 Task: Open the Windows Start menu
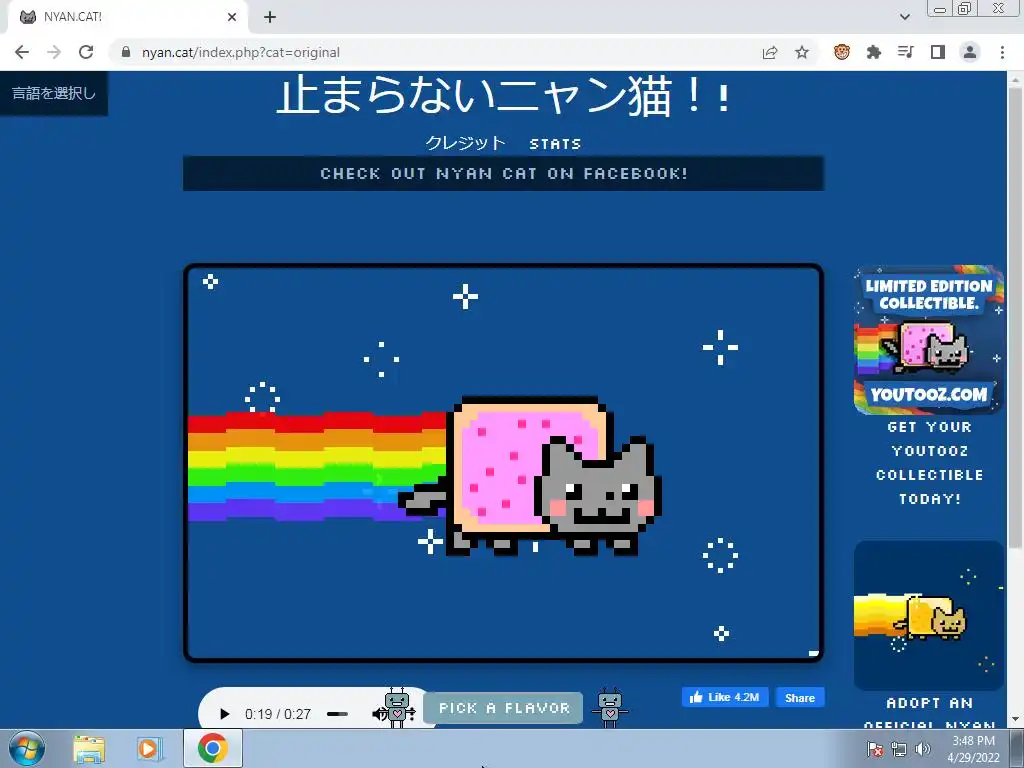(x=27, y=748)
